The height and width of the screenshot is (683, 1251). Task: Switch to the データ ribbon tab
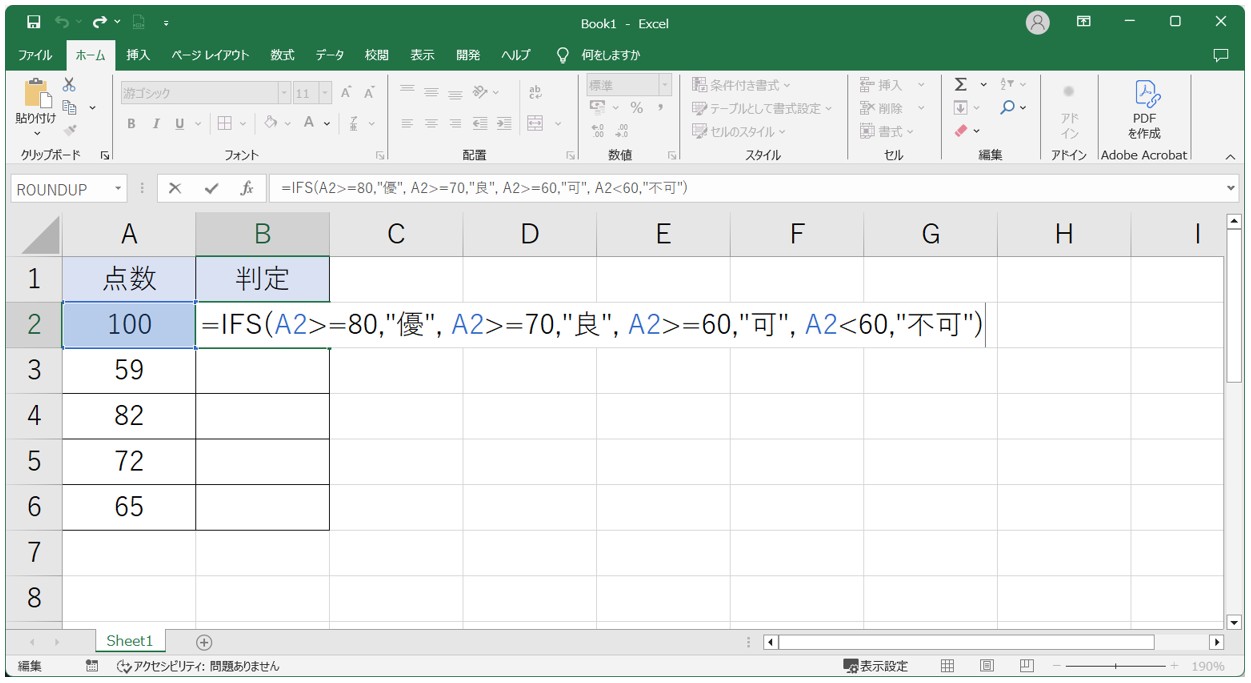point(330,55)
